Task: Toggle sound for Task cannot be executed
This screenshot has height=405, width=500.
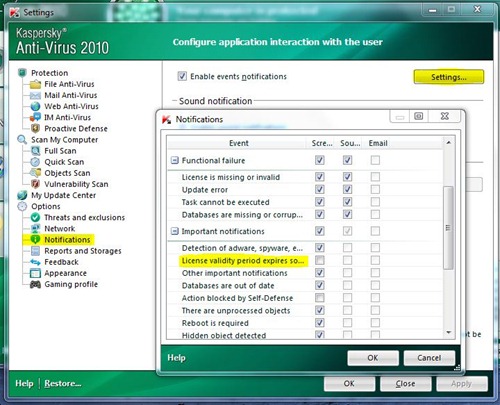Action: 347,202
